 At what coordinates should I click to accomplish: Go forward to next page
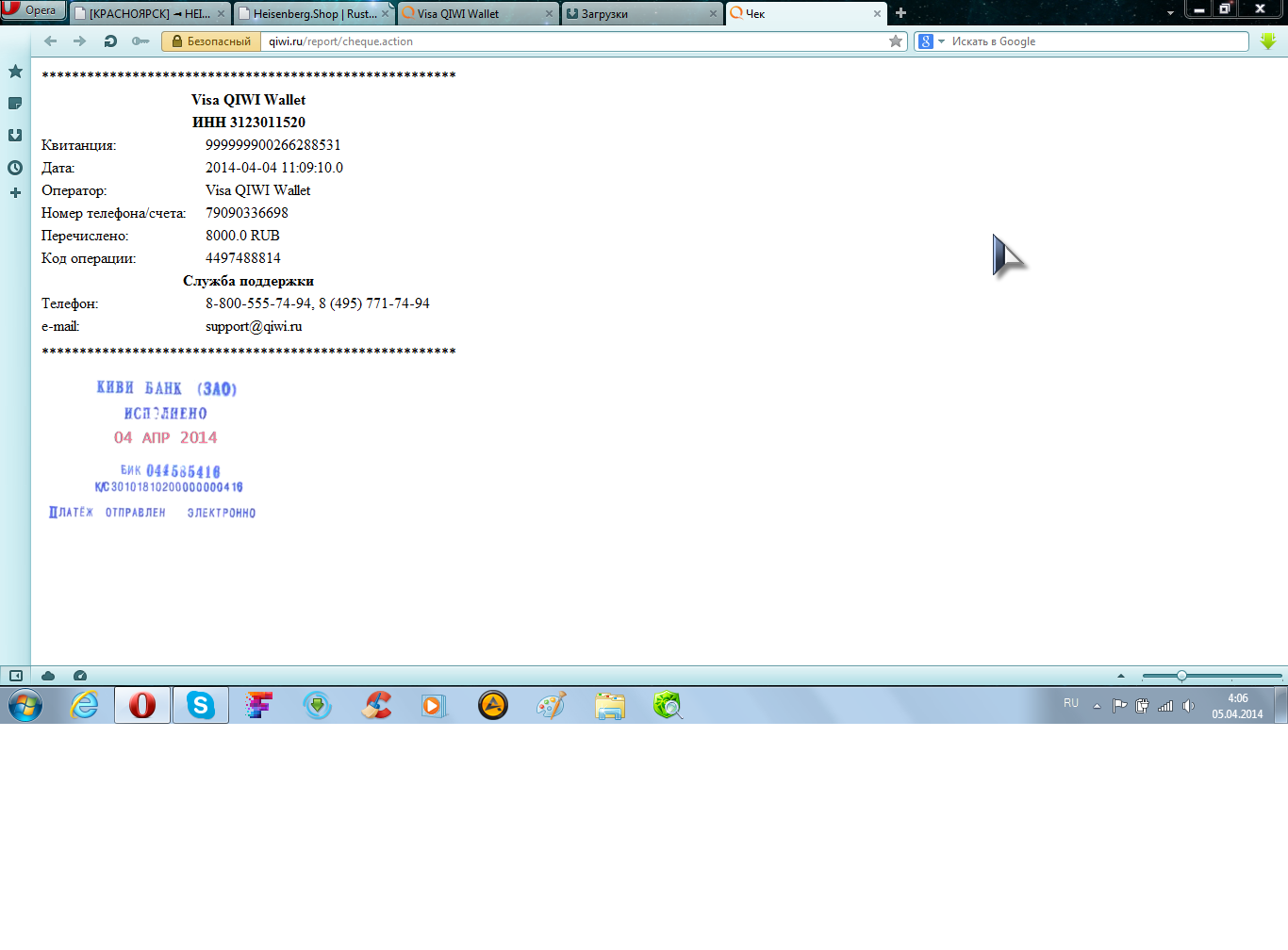(80, 41)
